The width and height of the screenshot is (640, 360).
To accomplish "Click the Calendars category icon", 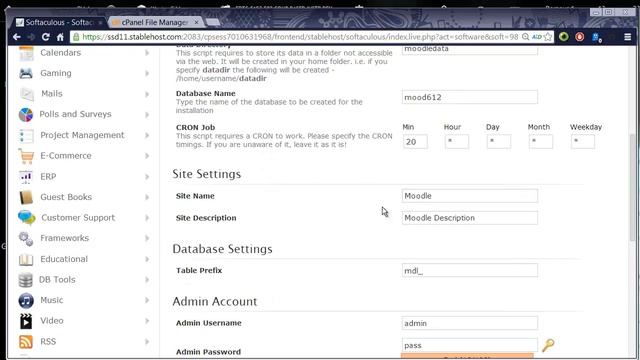I will [x=26, y=53].
